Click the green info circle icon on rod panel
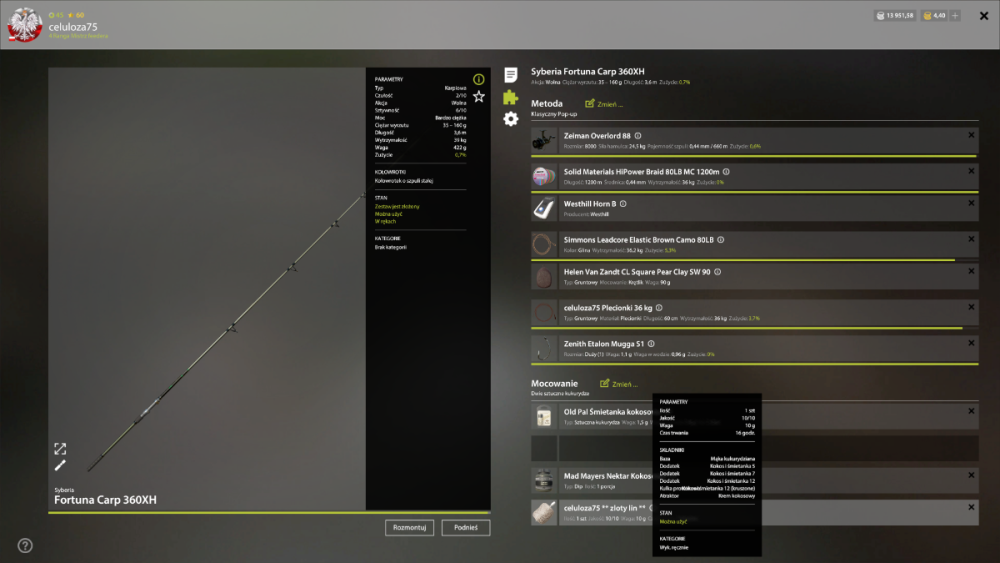The height and width of the screenshot is (563, 1000). point(478,79)
